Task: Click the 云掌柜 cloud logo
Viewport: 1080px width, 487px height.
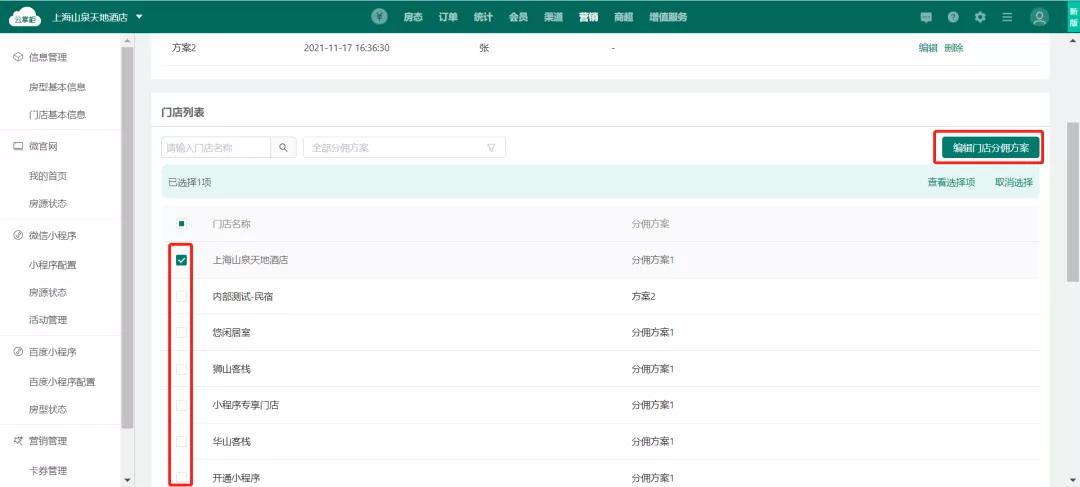Action: (x=25, y=17)
